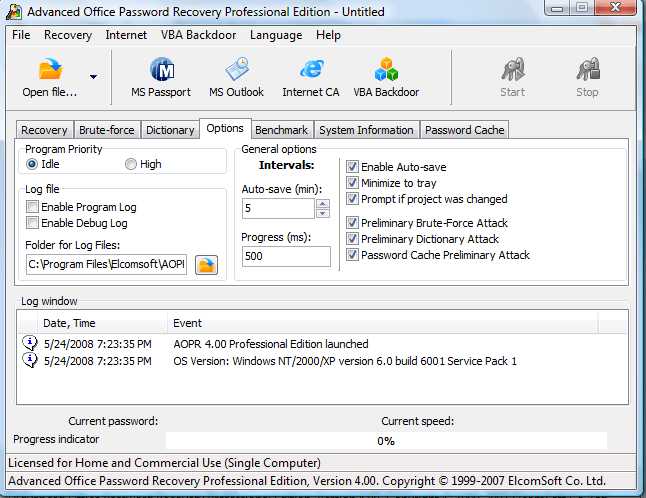The image size is (646, 498).
Task: Enable Program Log checkbox
Action: (x=32, y=206)
